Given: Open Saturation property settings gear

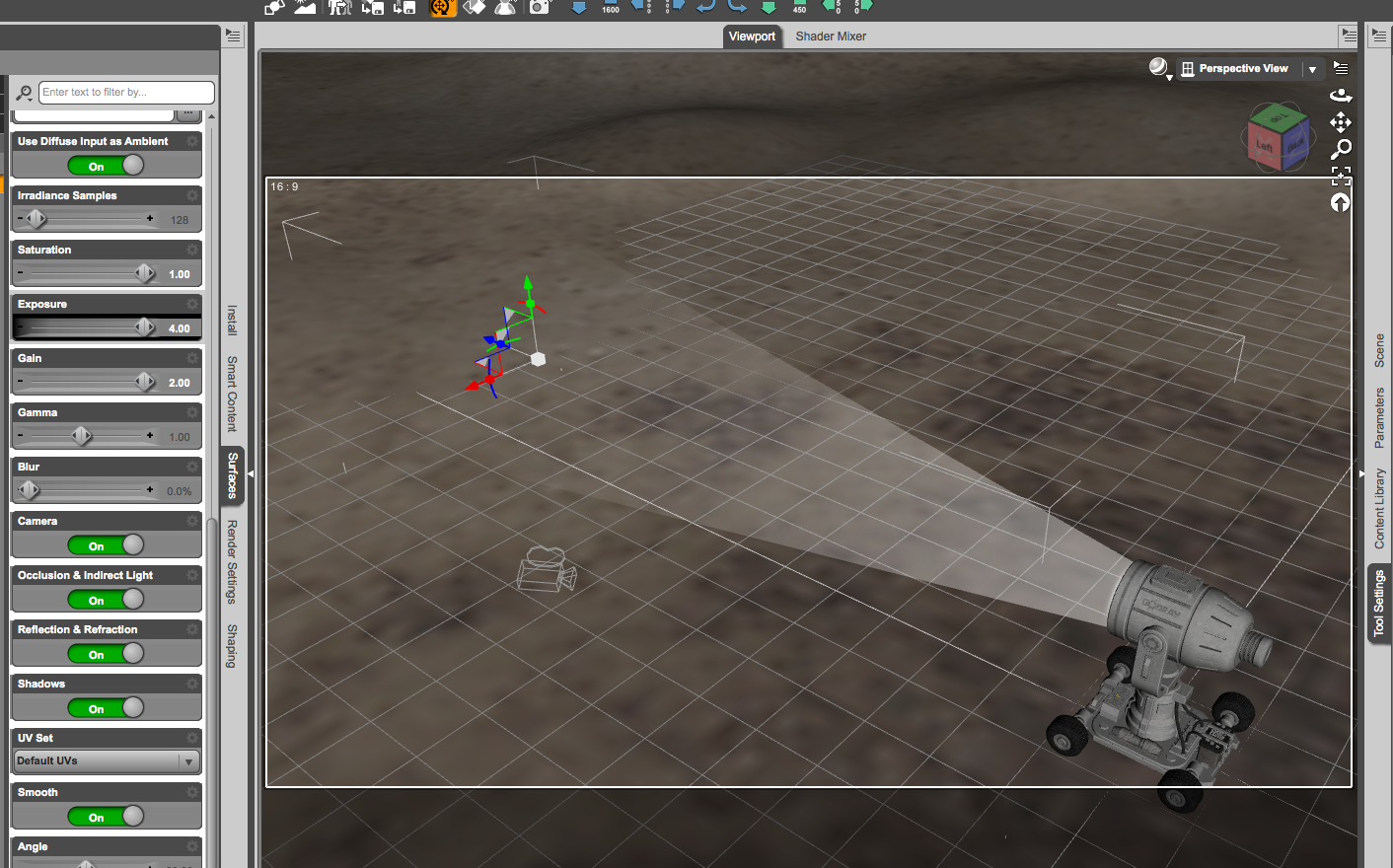Looking at the screenshot, I should coord(192,250).
